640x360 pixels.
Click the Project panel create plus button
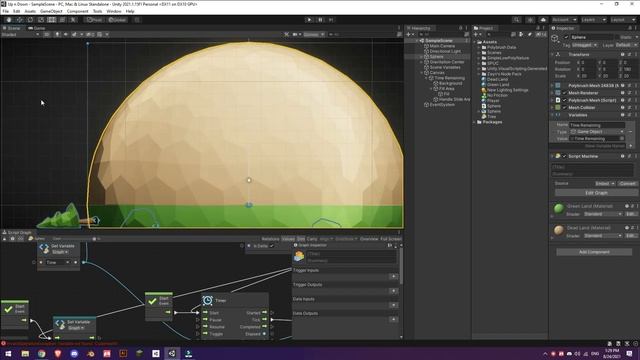[x=476, y=35]
